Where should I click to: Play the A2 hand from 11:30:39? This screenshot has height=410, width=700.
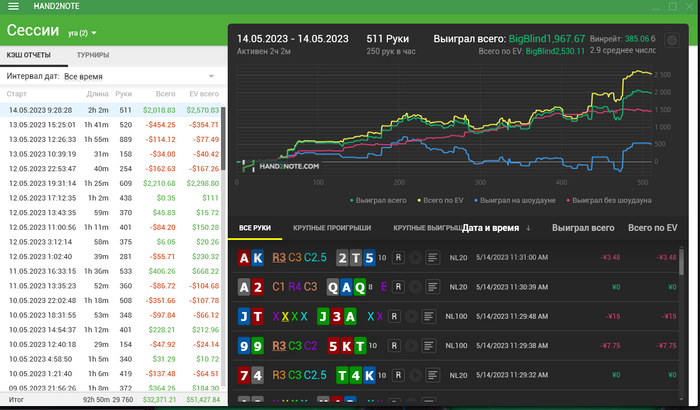pos(415,287)
